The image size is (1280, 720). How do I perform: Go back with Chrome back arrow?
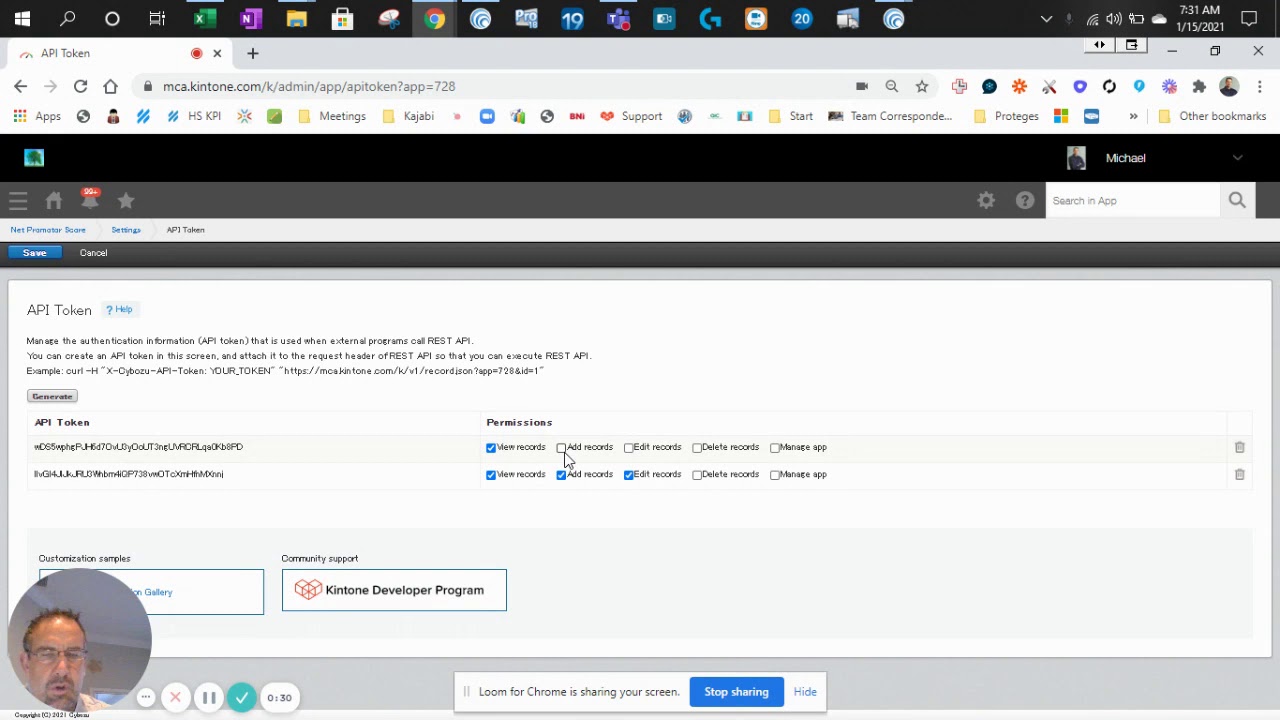(x=20, y=86)
